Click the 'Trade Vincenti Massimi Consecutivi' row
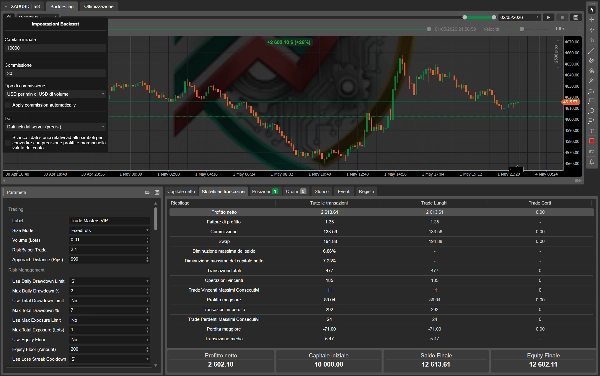 (382, 290)
